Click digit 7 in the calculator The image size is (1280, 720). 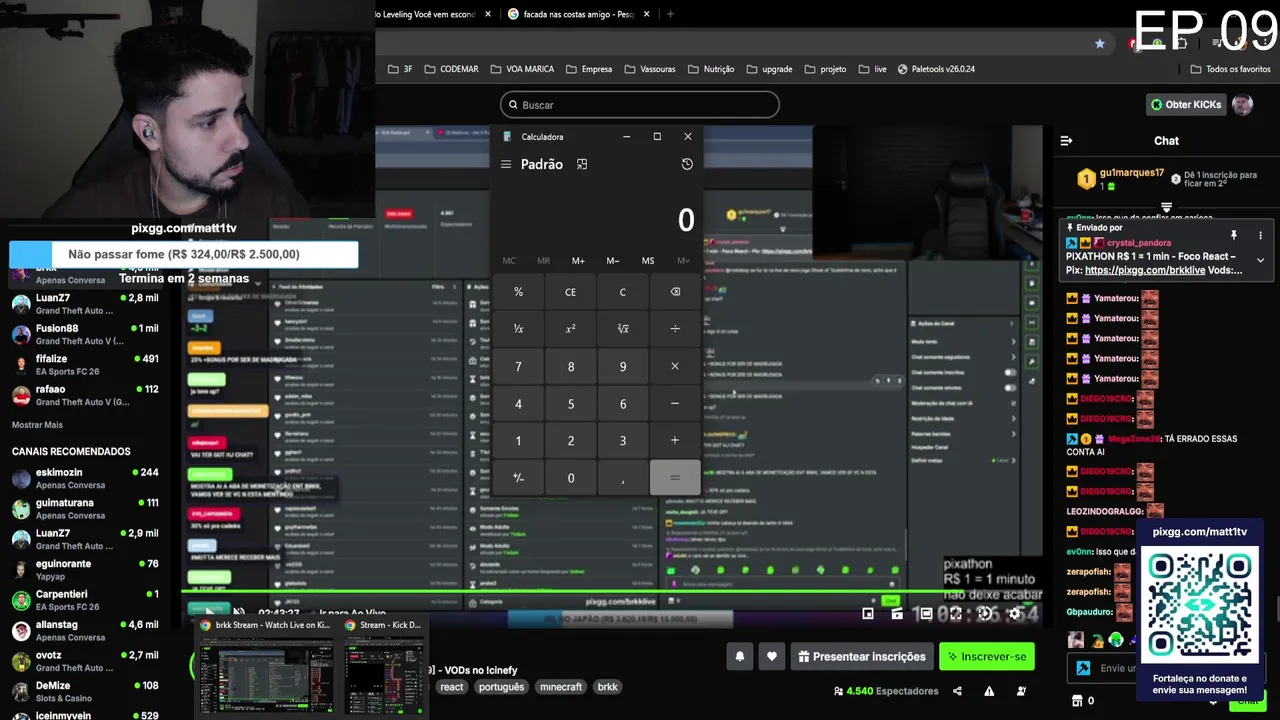(x=518, y=366)
